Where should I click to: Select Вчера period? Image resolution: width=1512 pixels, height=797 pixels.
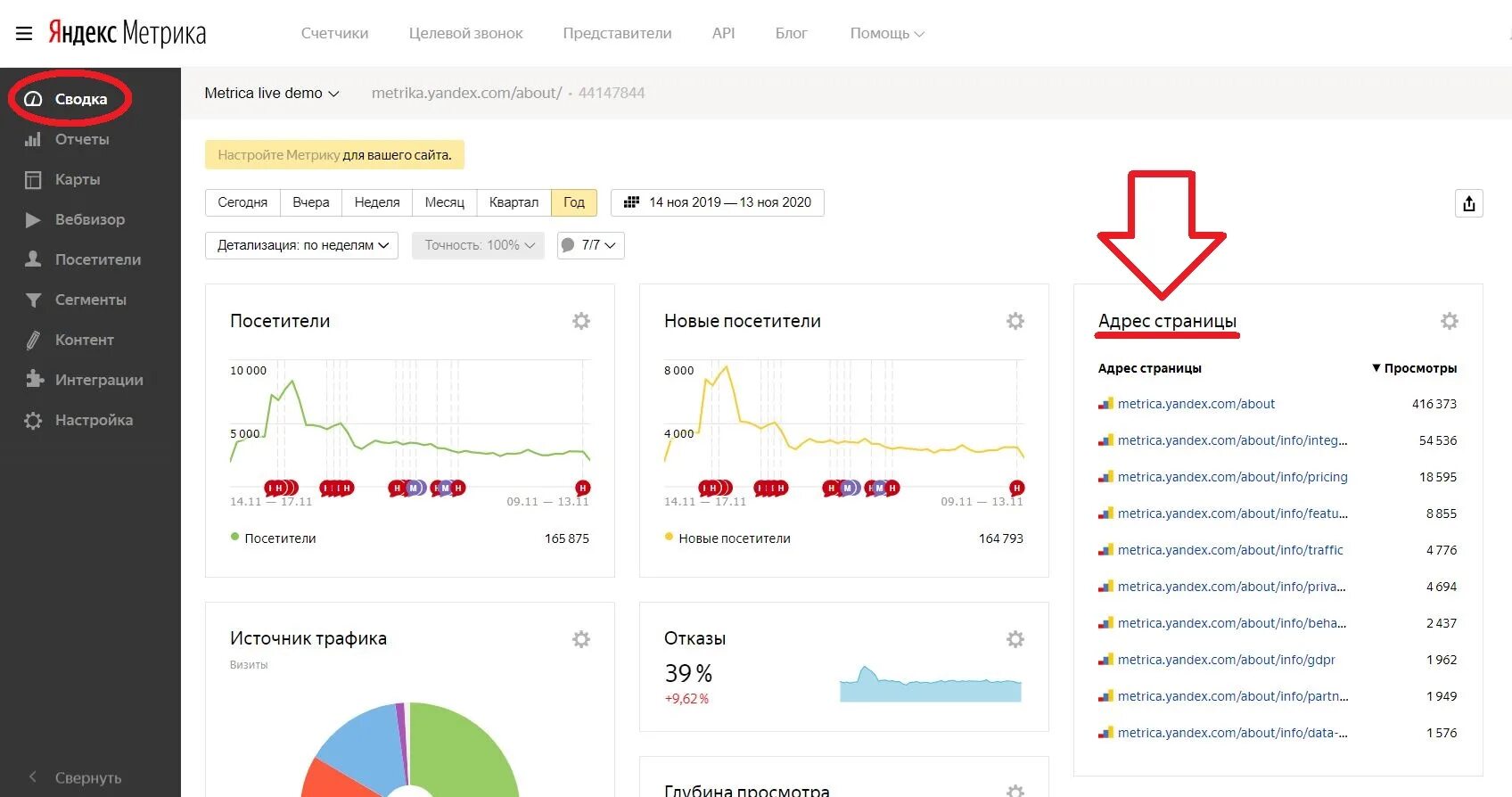[x=311, y=202]
